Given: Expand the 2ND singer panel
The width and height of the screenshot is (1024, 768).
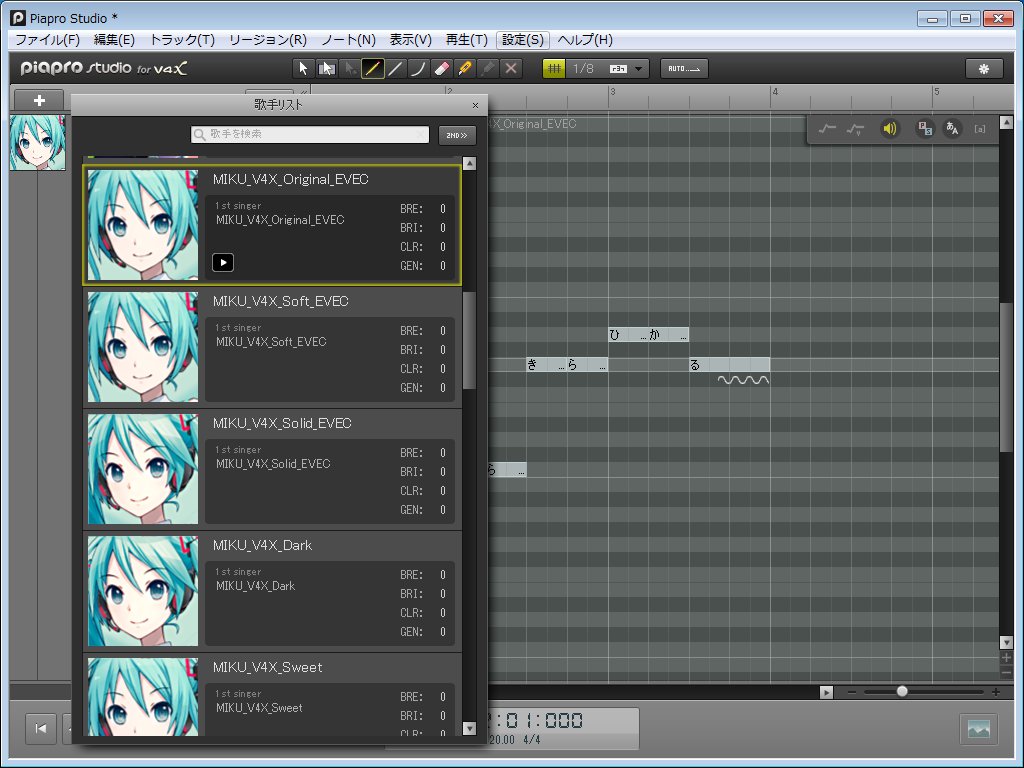Looking at the screenshot, I should 457,134.
